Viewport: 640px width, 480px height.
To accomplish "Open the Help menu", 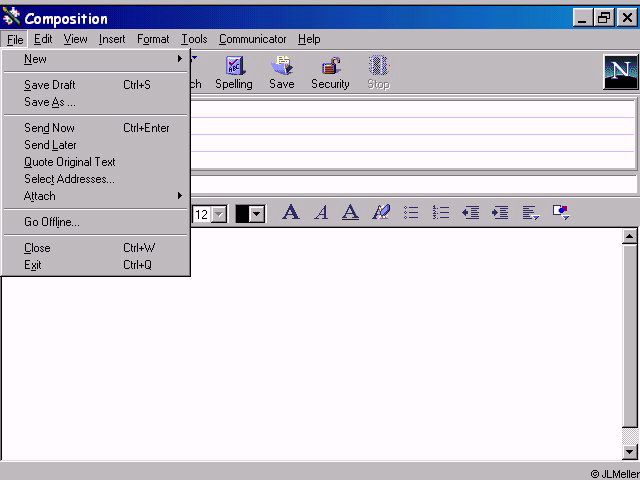I will 309,39.
